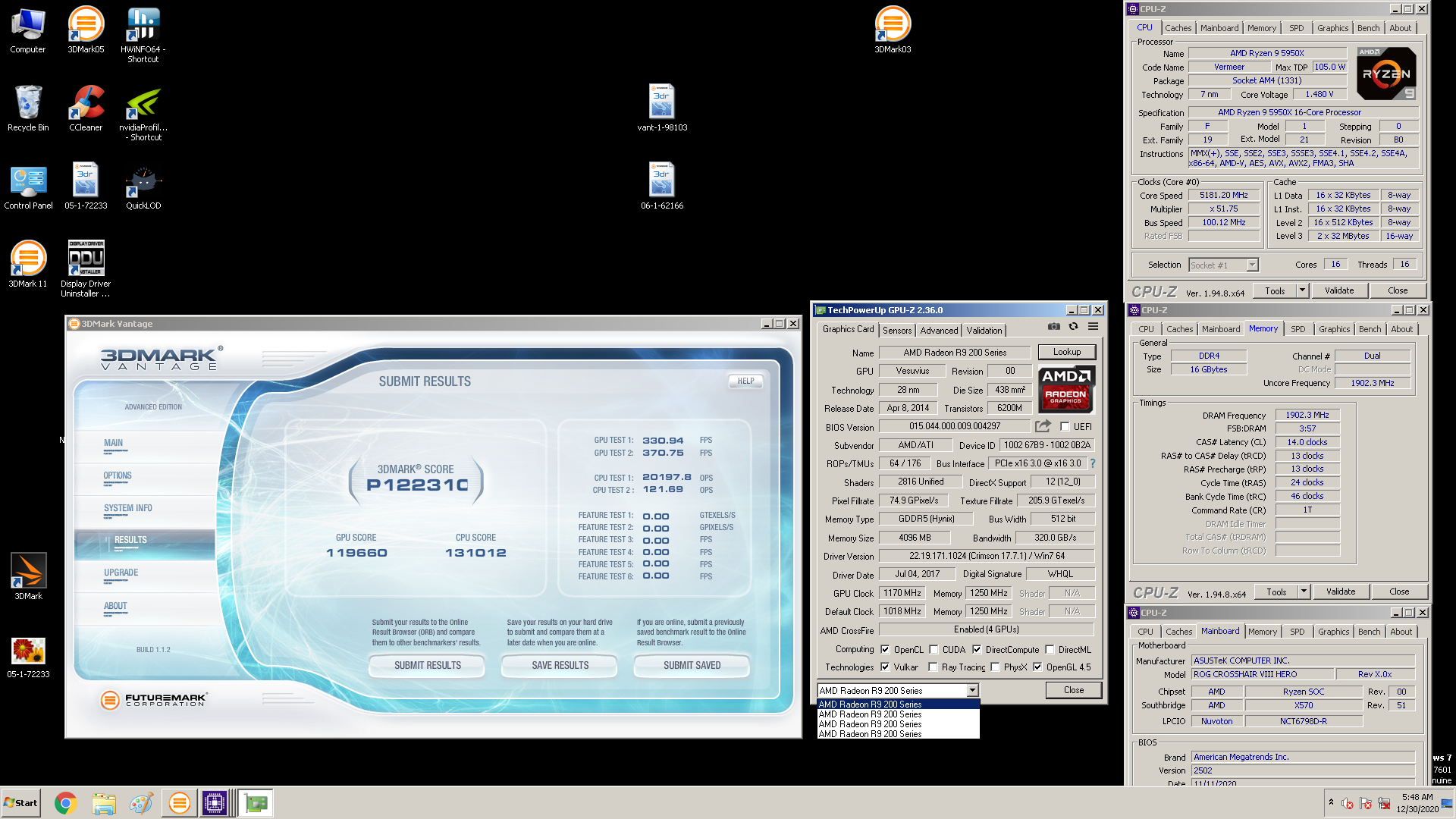Choose the last AMD Radeon R9 200 Series list entry
The width and height of the screenshot is (1456, 819).
click(899, 734)
